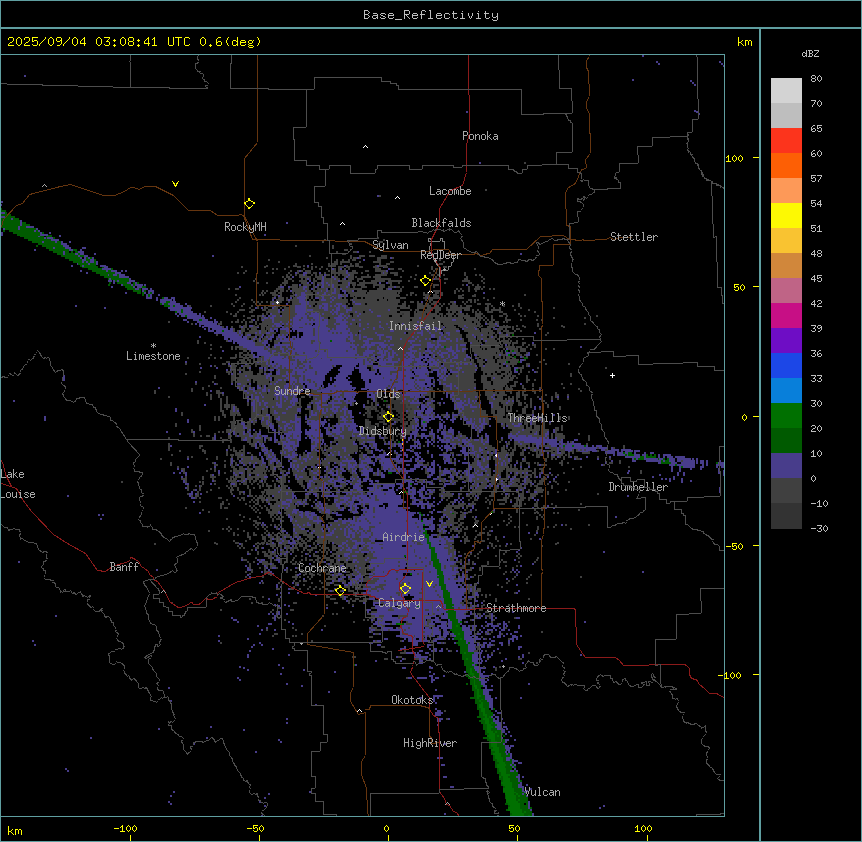
Task: Select the violet 39 dBZ legend swatch
Action: 786,341
